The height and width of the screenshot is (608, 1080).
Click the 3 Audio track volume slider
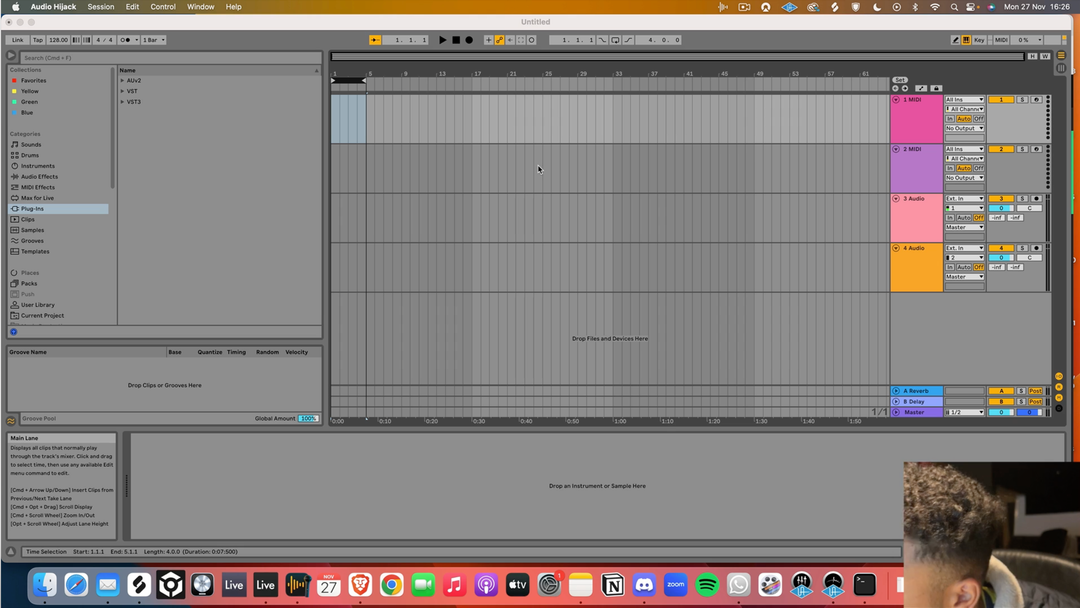pos(1001,208)
